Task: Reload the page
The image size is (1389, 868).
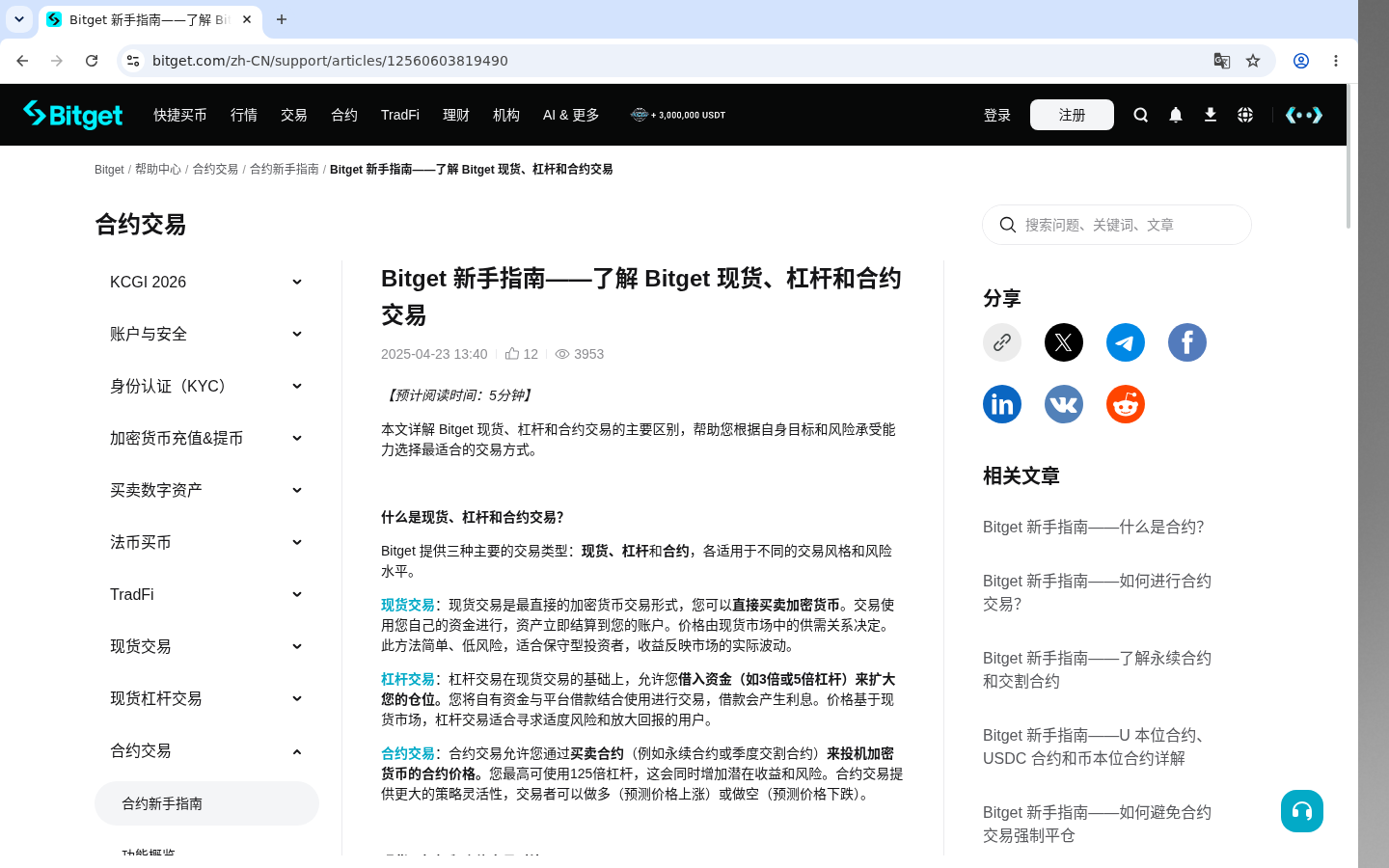Action: tap(92, 61)
